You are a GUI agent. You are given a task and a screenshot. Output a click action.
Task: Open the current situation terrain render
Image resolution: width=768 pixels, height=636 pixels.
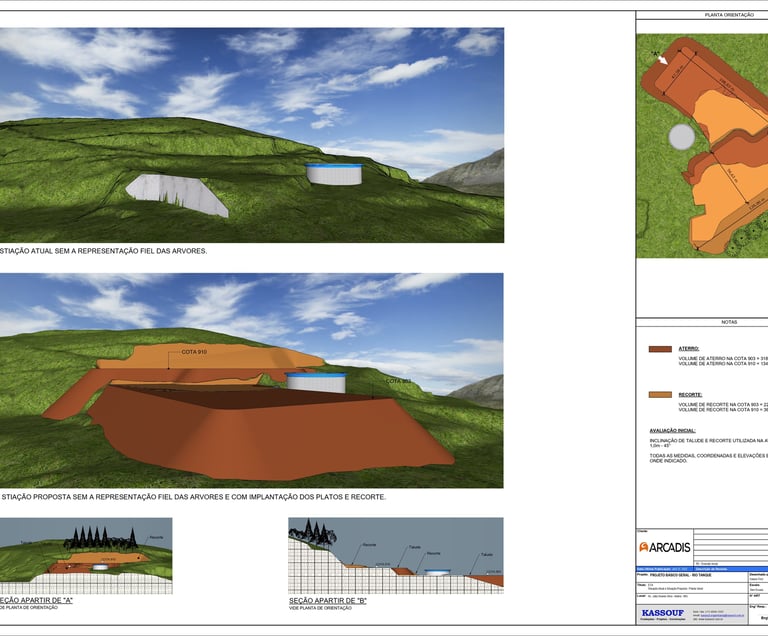[252, 135]
